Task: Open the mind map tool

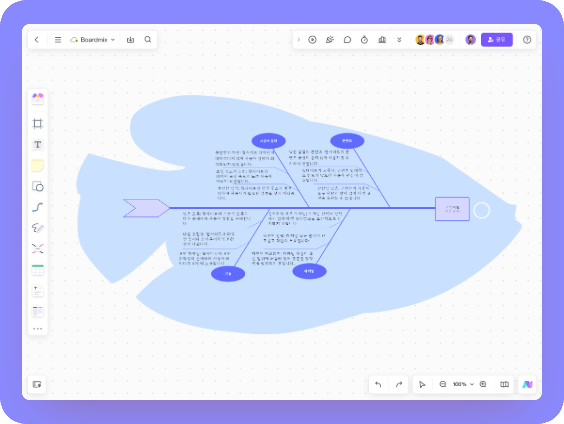Action: [x=37, y=249]
